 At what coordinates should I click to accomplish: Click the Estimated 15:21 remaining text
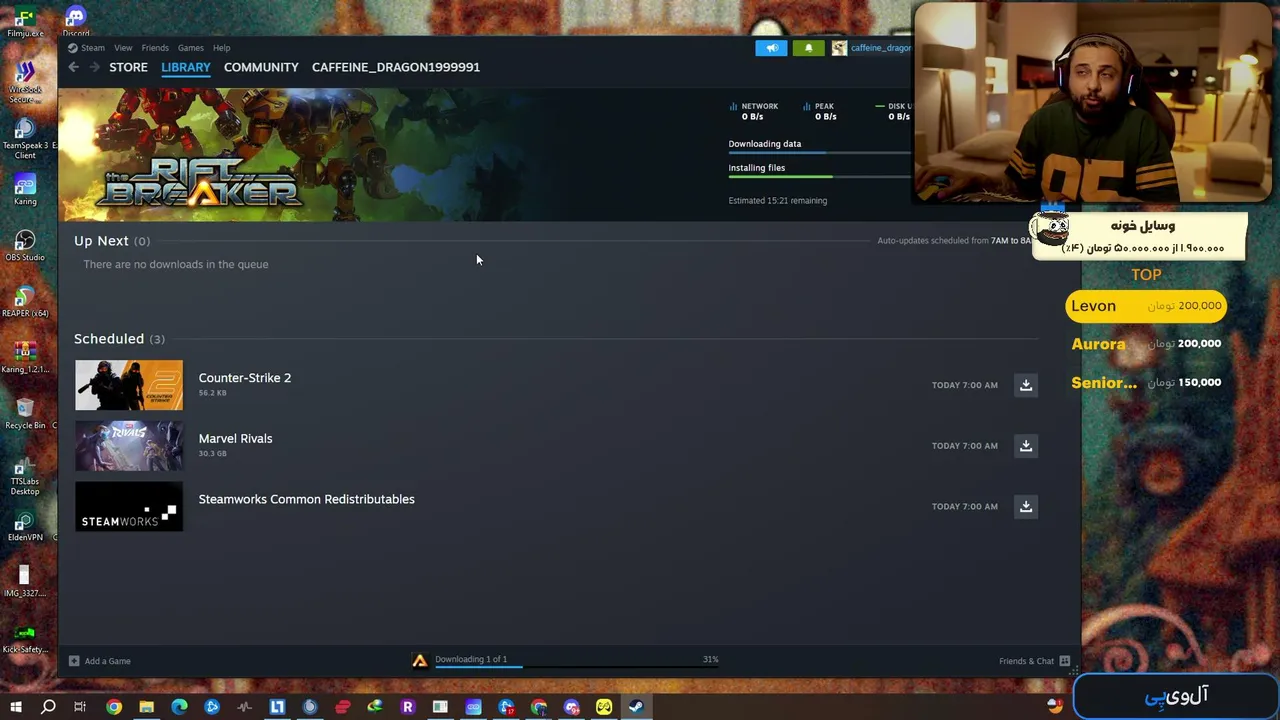point(777,201)
